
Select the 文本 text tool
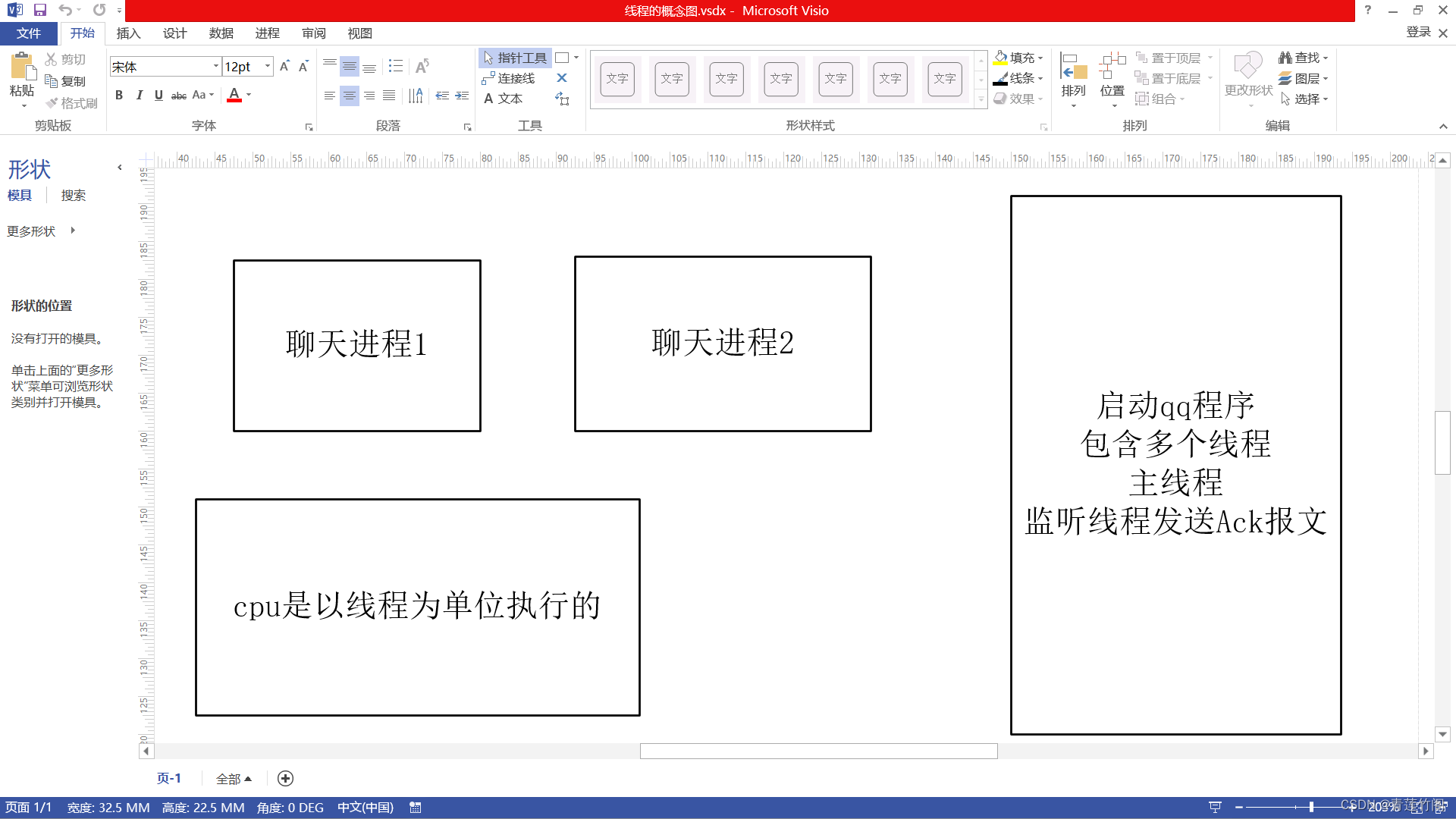[503, 98]
